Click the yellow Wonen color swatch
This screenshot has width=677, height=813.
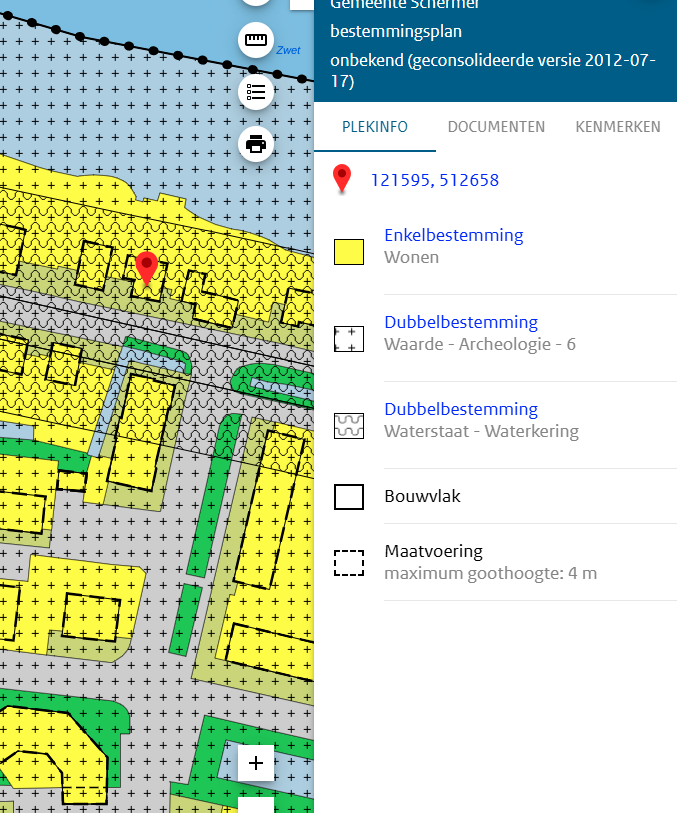click(x=348, y=251)
